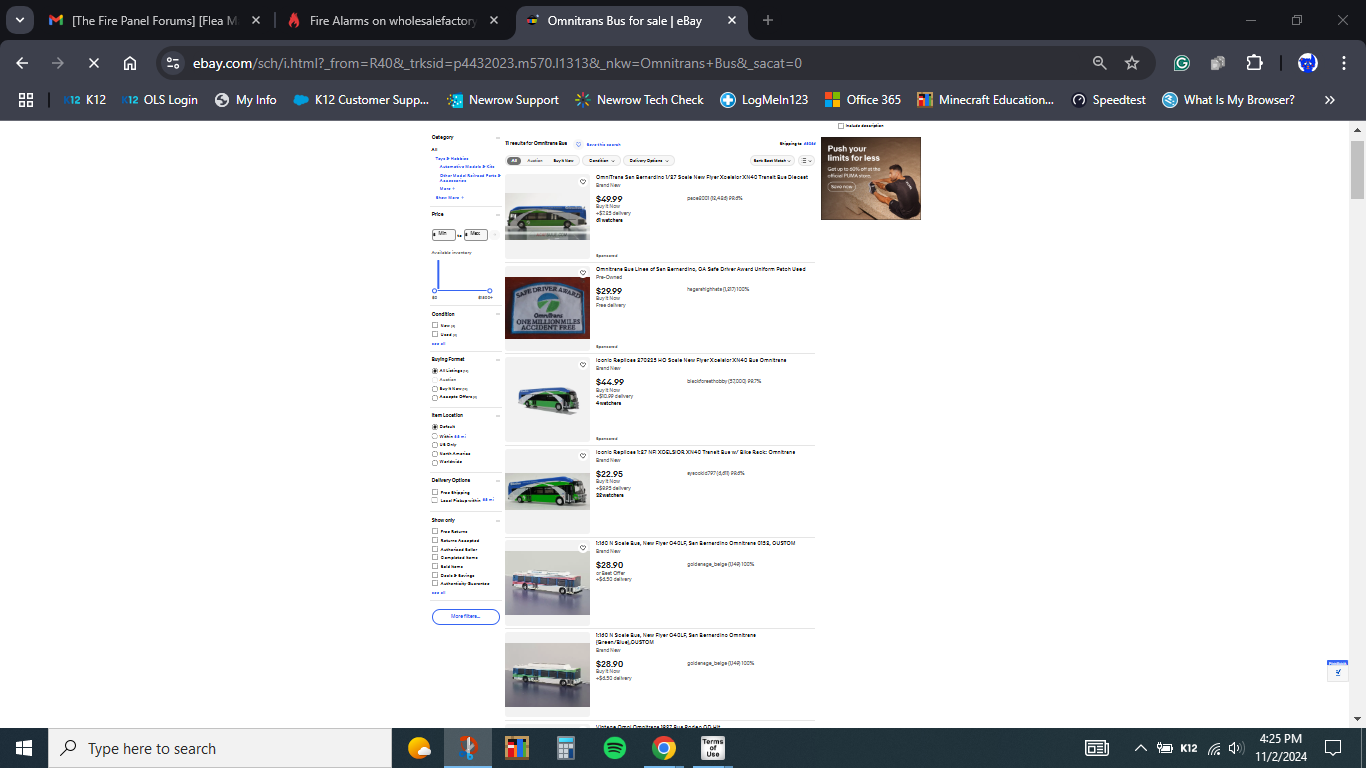Open Spotify from the taskbar
1366x768 pixels.
[615, 748]
